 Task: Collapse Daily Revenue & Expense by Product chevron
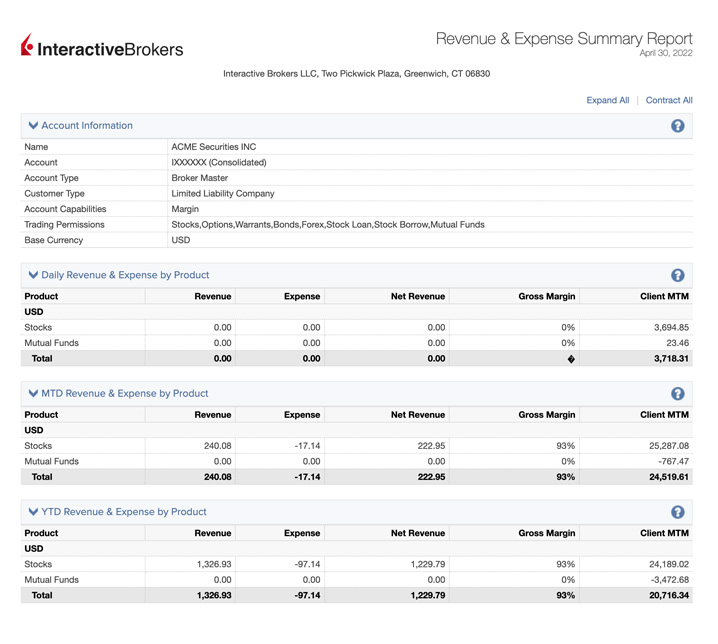pyautogui.click(x=33, y=275)
